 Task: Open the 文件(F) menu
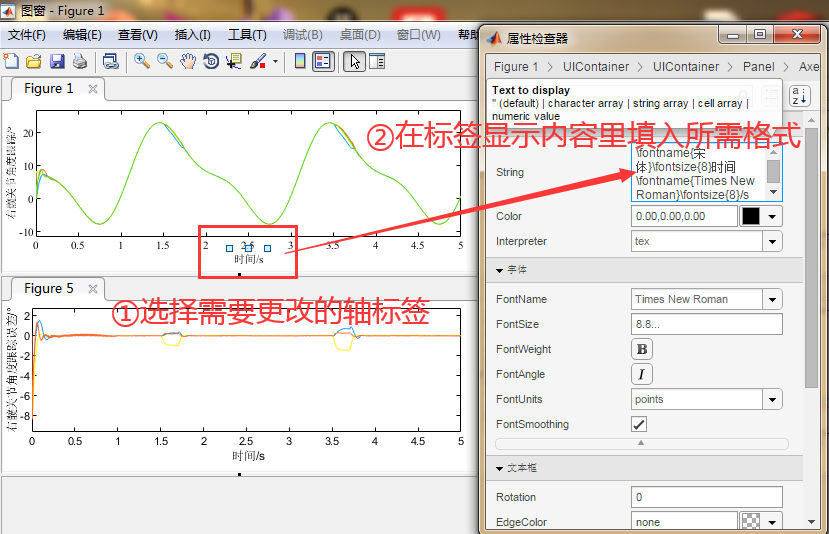pos(26,35)
